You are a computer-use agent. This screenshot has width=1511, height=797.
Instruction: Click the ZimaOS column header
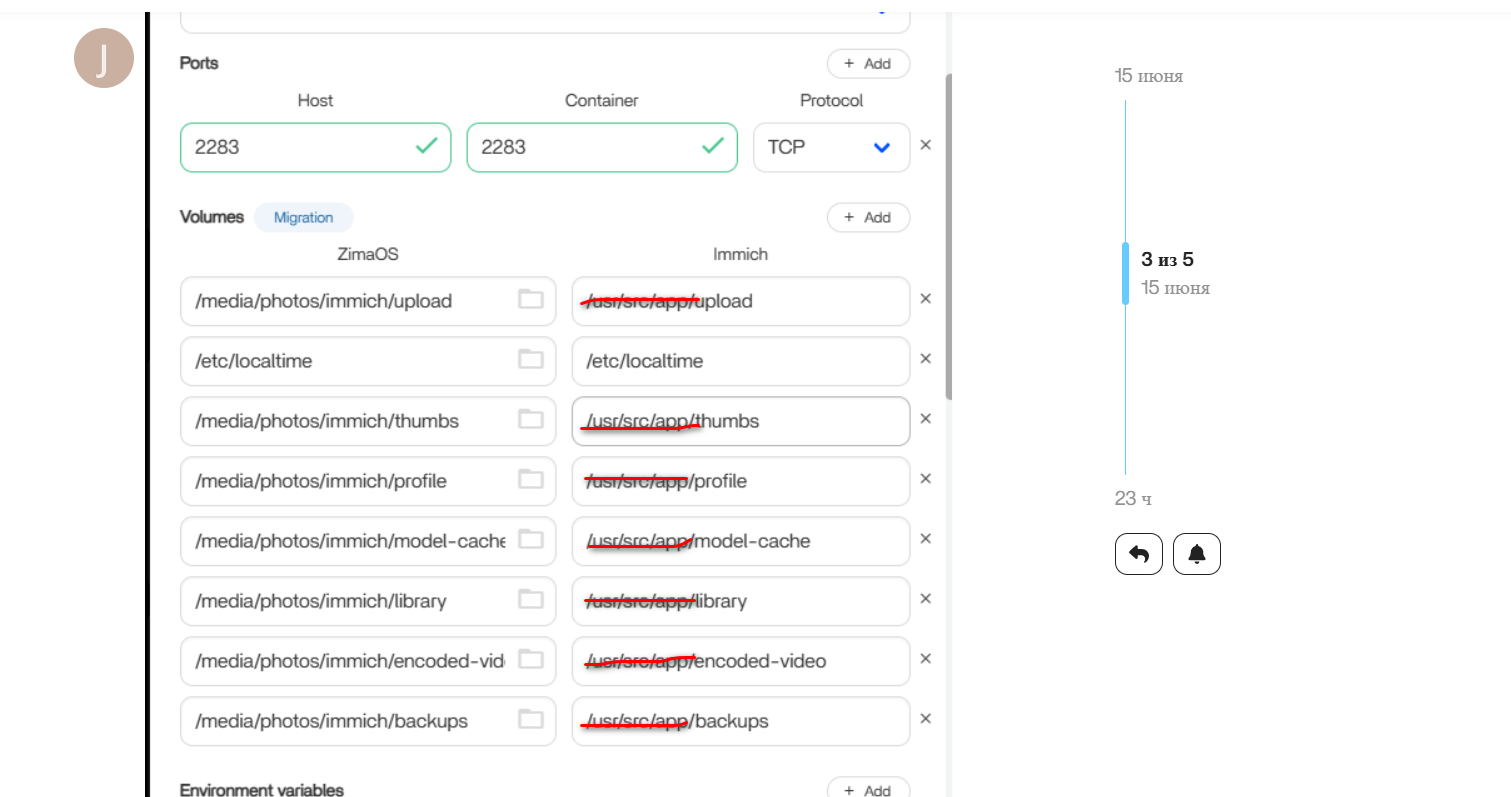(x=368, y=254)
